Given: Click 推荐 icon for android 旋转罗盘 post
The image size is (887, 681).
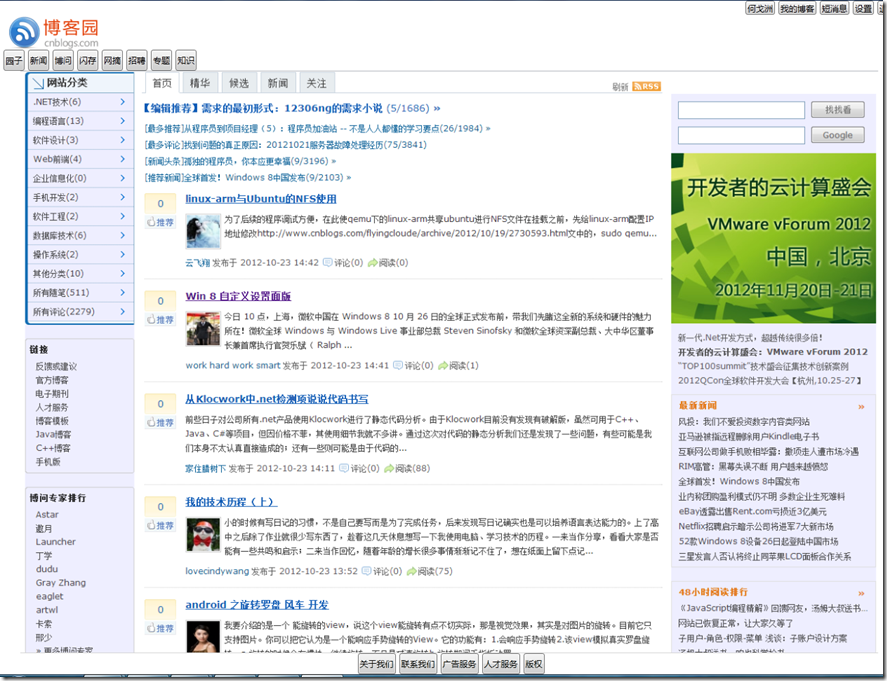Looking at the screenshot, I should pyautogui.click(x=151, y=628).
